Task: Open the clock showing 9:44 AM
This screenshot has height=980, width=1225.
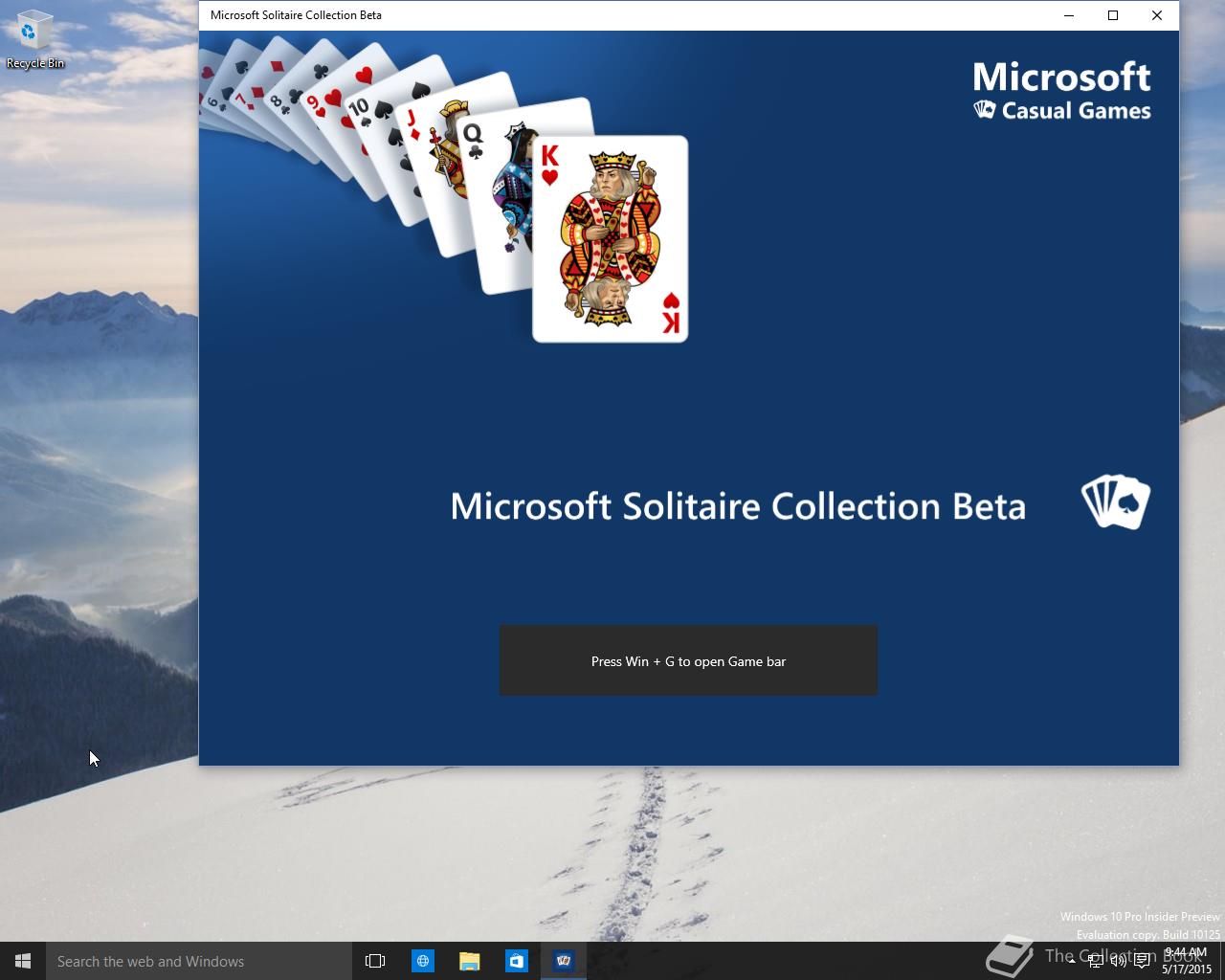Action: pyautogui.click(x=1186, y=961)
